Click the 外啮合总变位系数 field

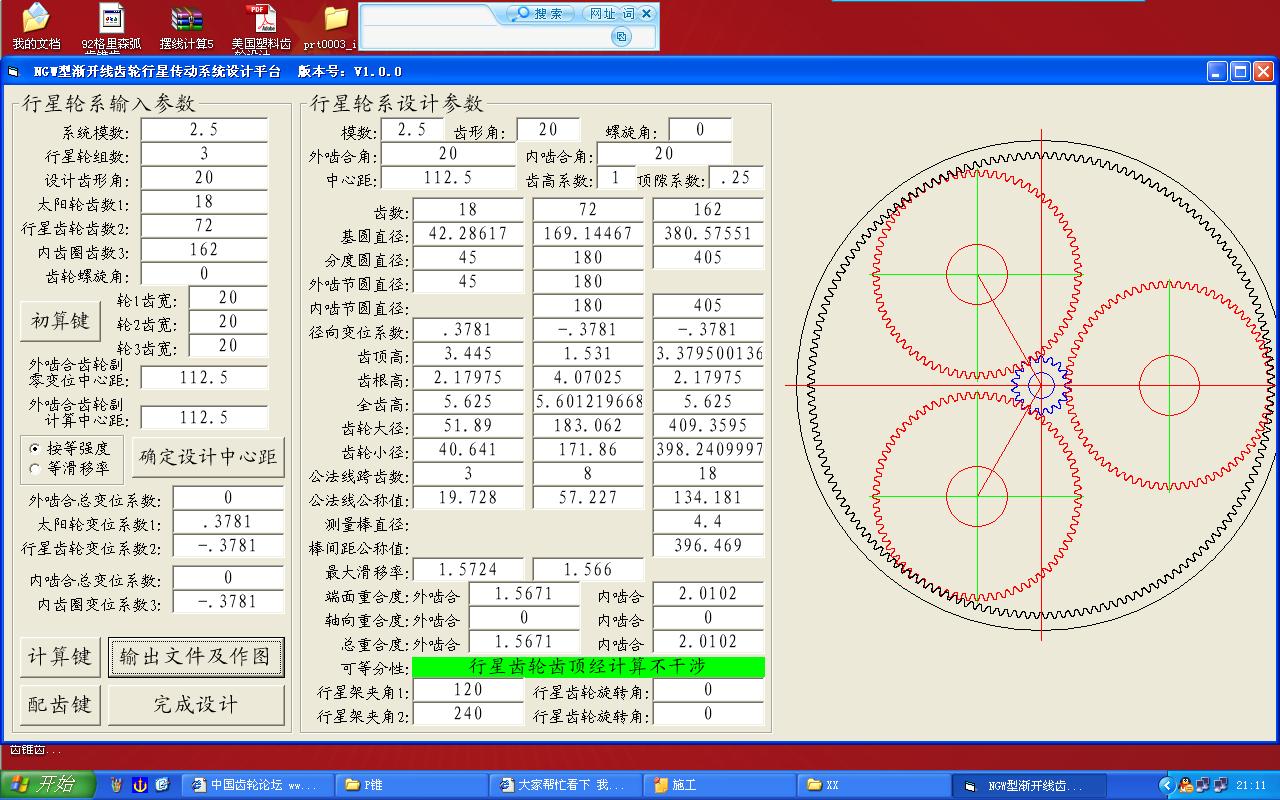pos(228,498)
